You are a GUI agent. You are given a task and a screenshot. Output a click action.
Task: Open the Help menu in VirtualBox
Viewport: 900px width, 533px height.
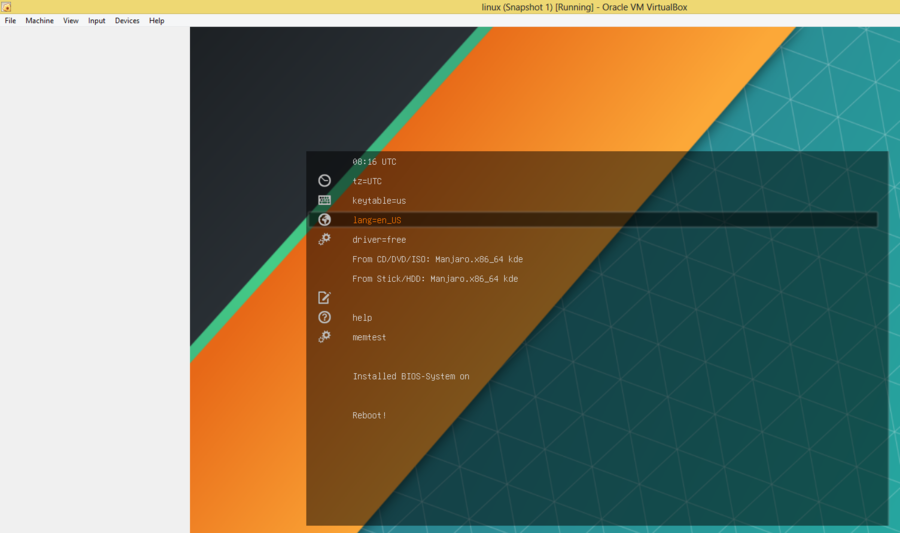point(157,21)
